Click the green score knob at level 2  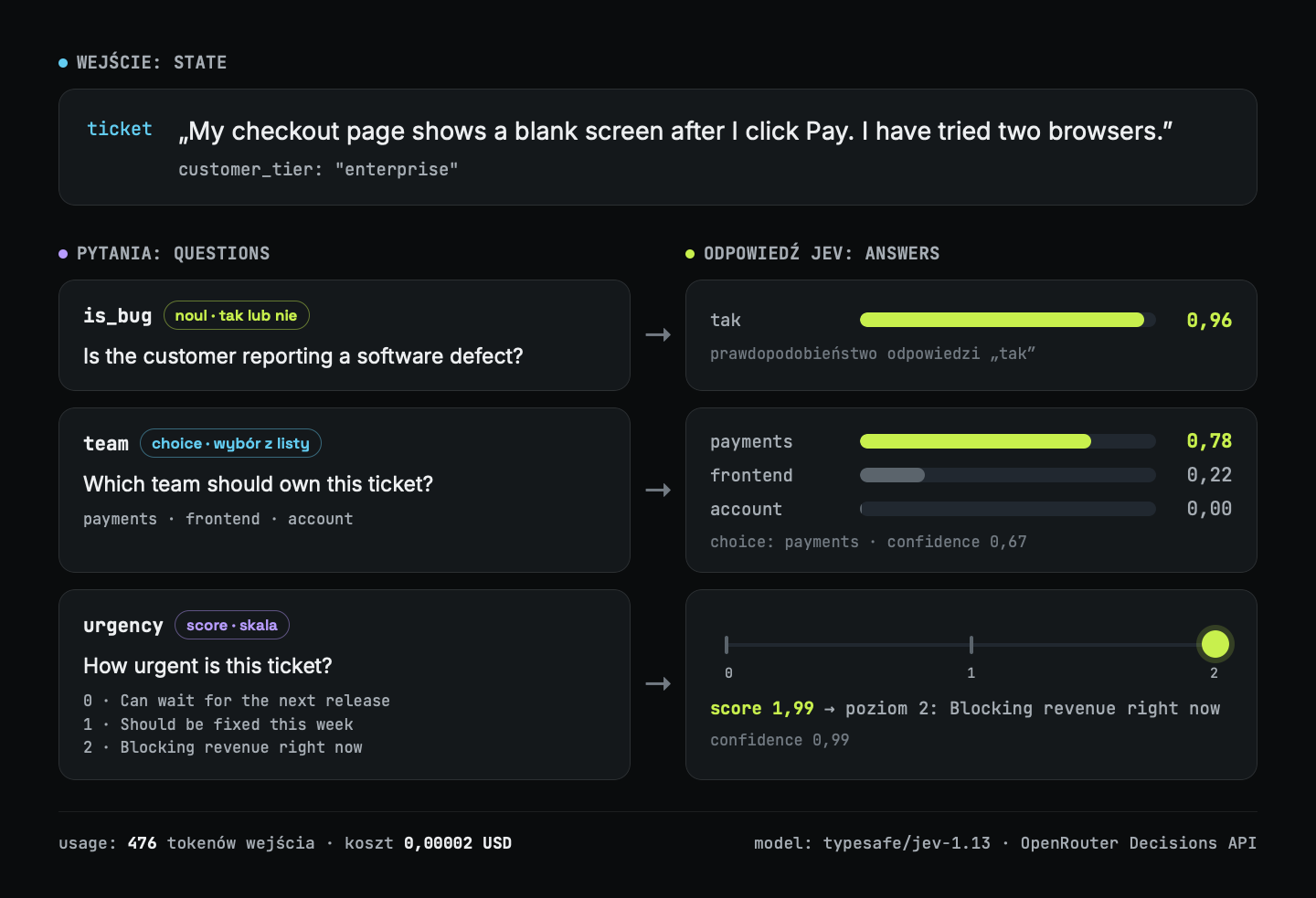tap(1215, 644)
